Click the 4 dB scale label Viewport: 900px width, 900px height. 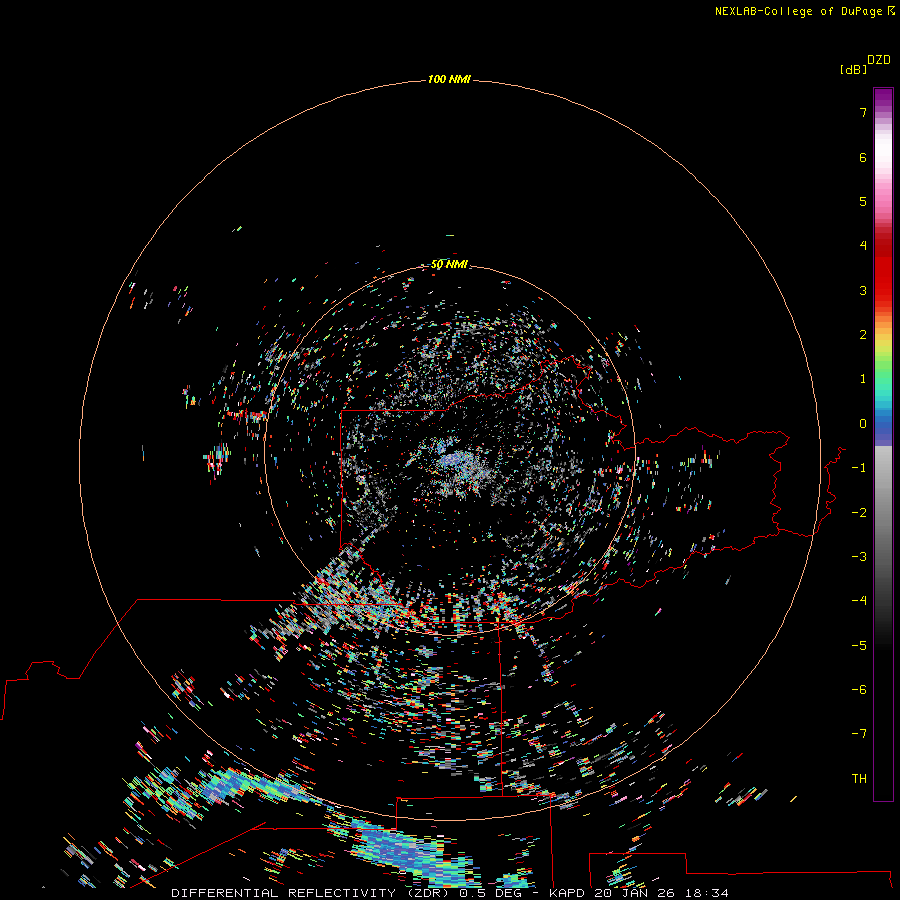coord(863,246)
